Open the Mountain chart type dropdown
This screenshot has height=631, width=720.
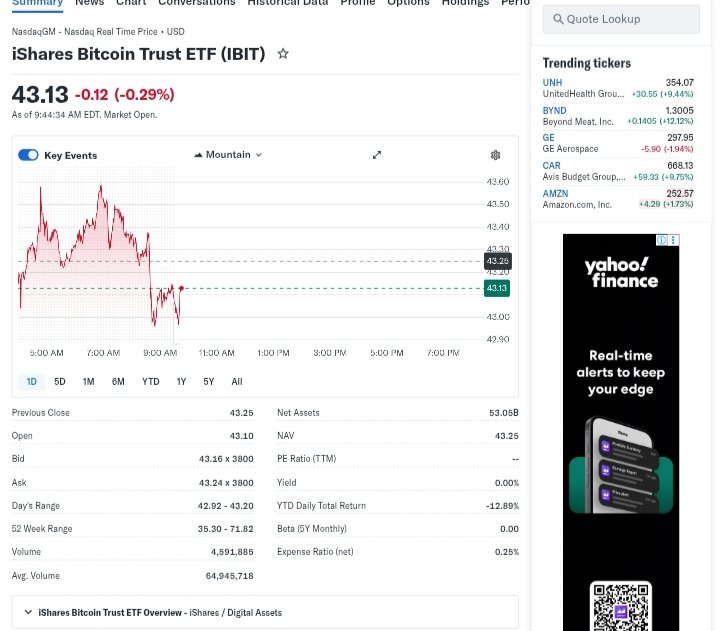coord(228,155)
